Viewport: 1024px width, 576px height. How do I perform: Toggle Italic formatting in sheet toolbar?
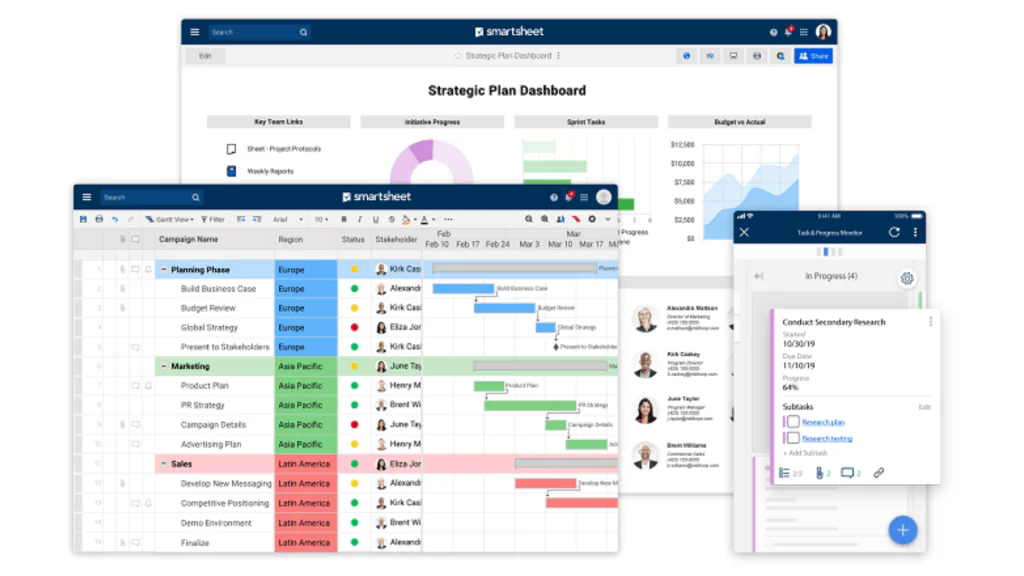click(x=360, y=219)
